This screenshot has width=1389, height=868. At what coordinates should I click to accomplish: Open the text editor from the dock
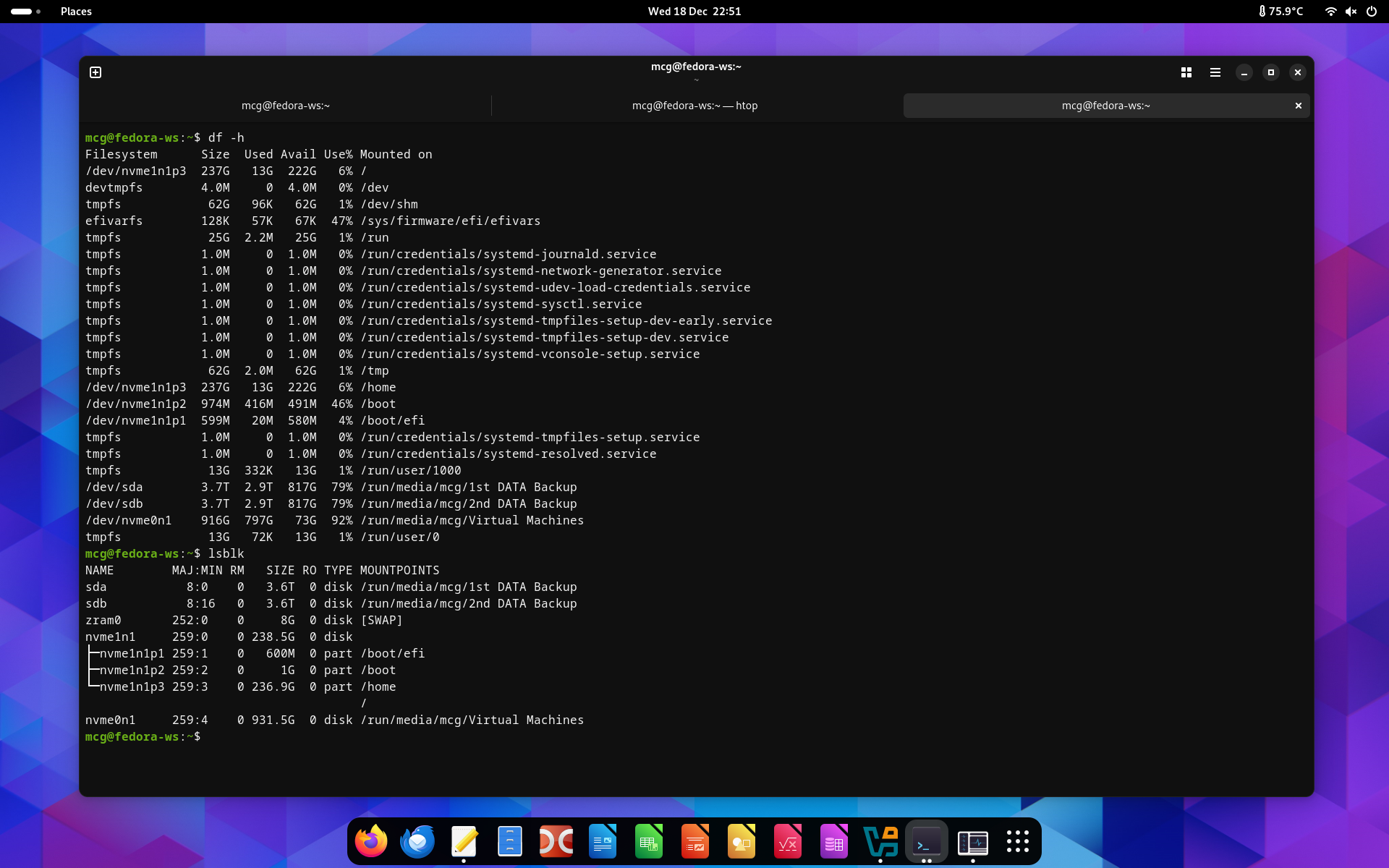464,841
